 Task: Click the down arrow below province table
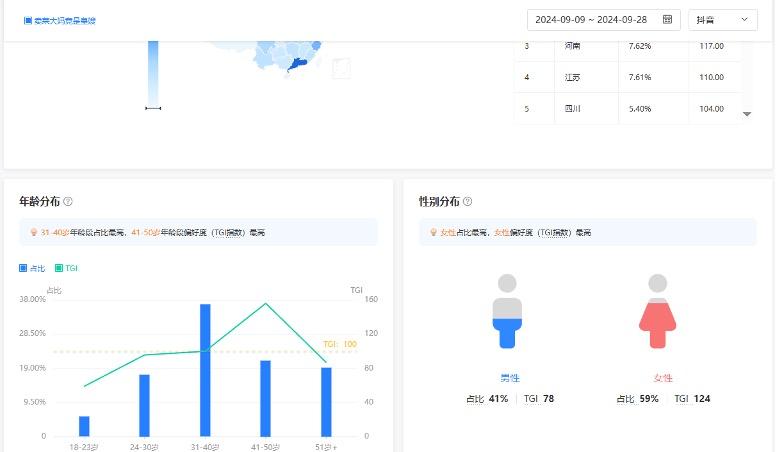pyautogui.click(x=747, y=115)
